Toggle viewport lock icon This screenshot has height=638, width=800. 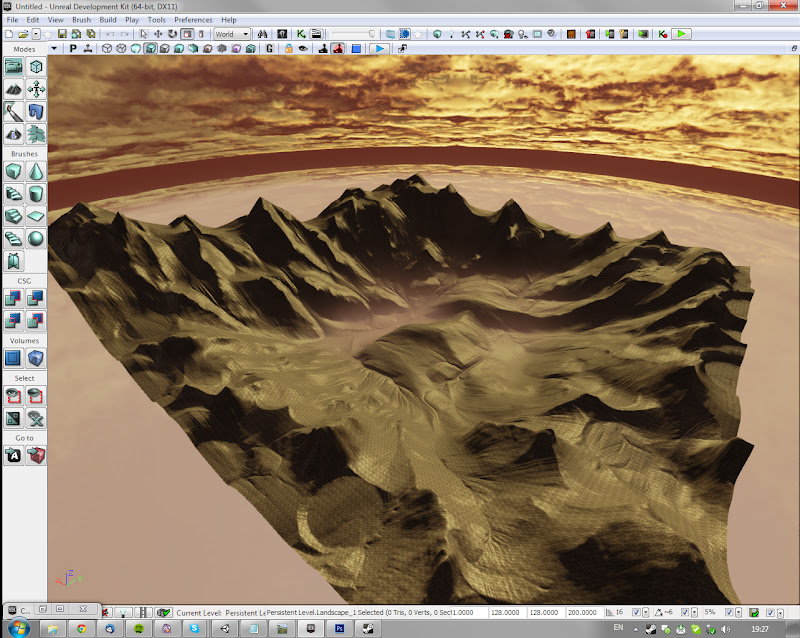click(x=287, y=48)
